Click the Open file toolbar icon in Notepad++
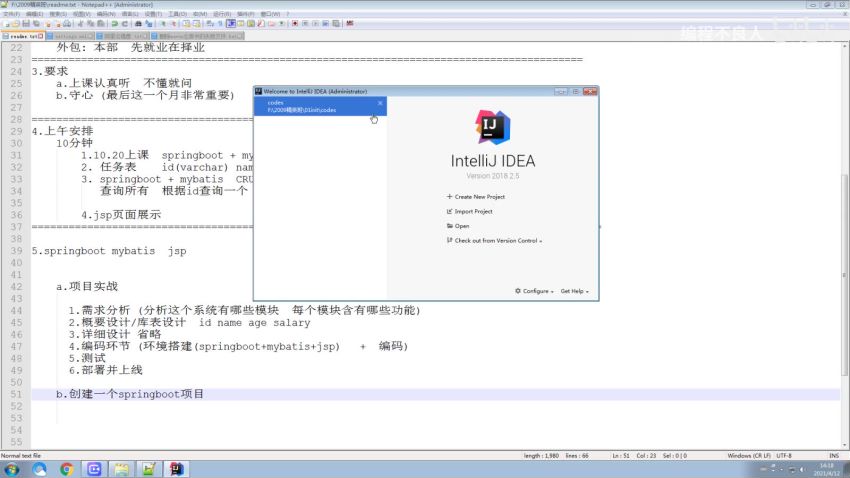The width and height of the screenshot is (850, 478). (x=16, y=24)
